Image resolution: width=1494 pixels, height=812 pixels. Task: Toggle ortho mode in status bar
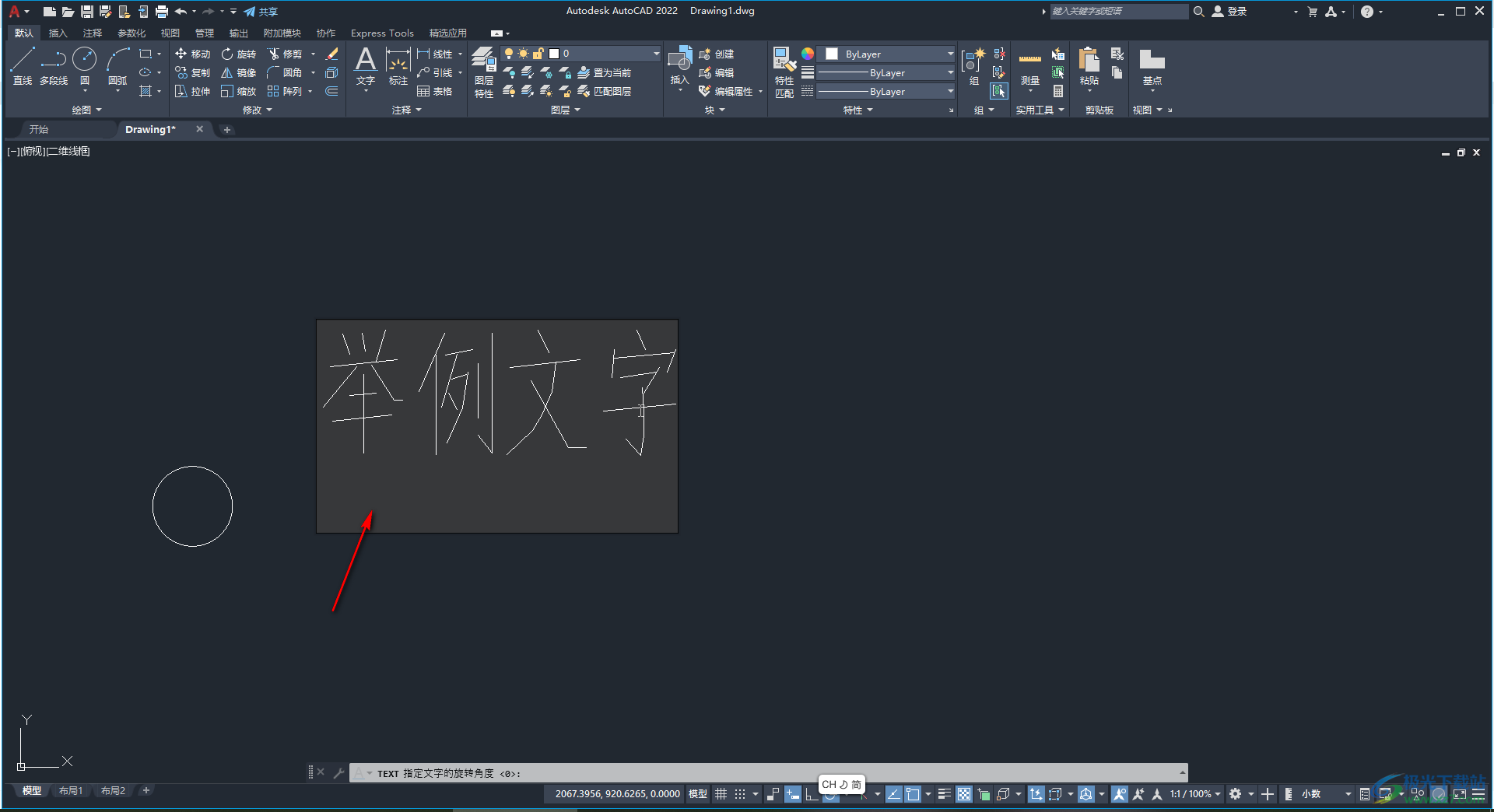click(x=812, y=794)
